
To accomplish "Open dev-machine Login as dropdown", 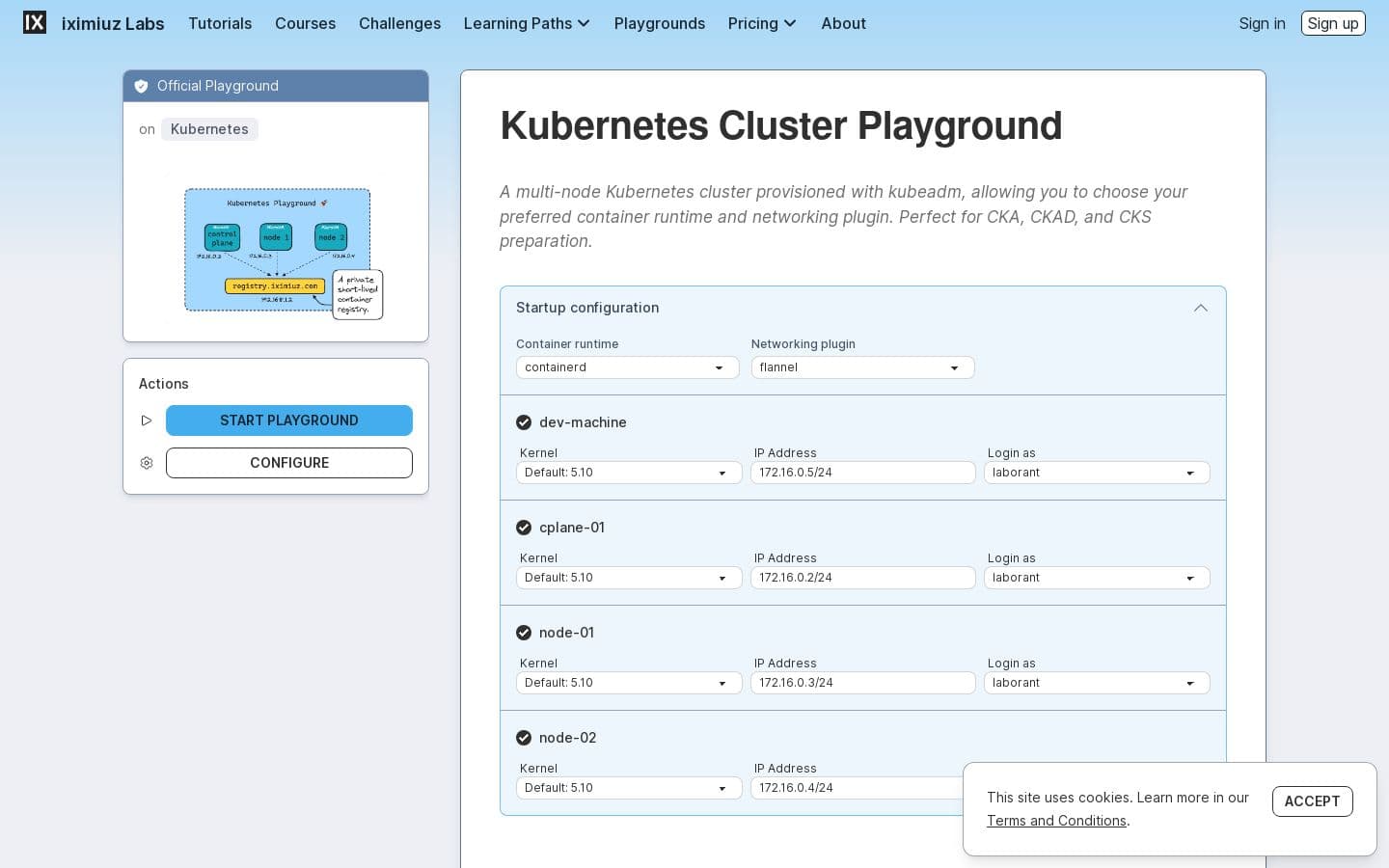I will point(1097,473).
